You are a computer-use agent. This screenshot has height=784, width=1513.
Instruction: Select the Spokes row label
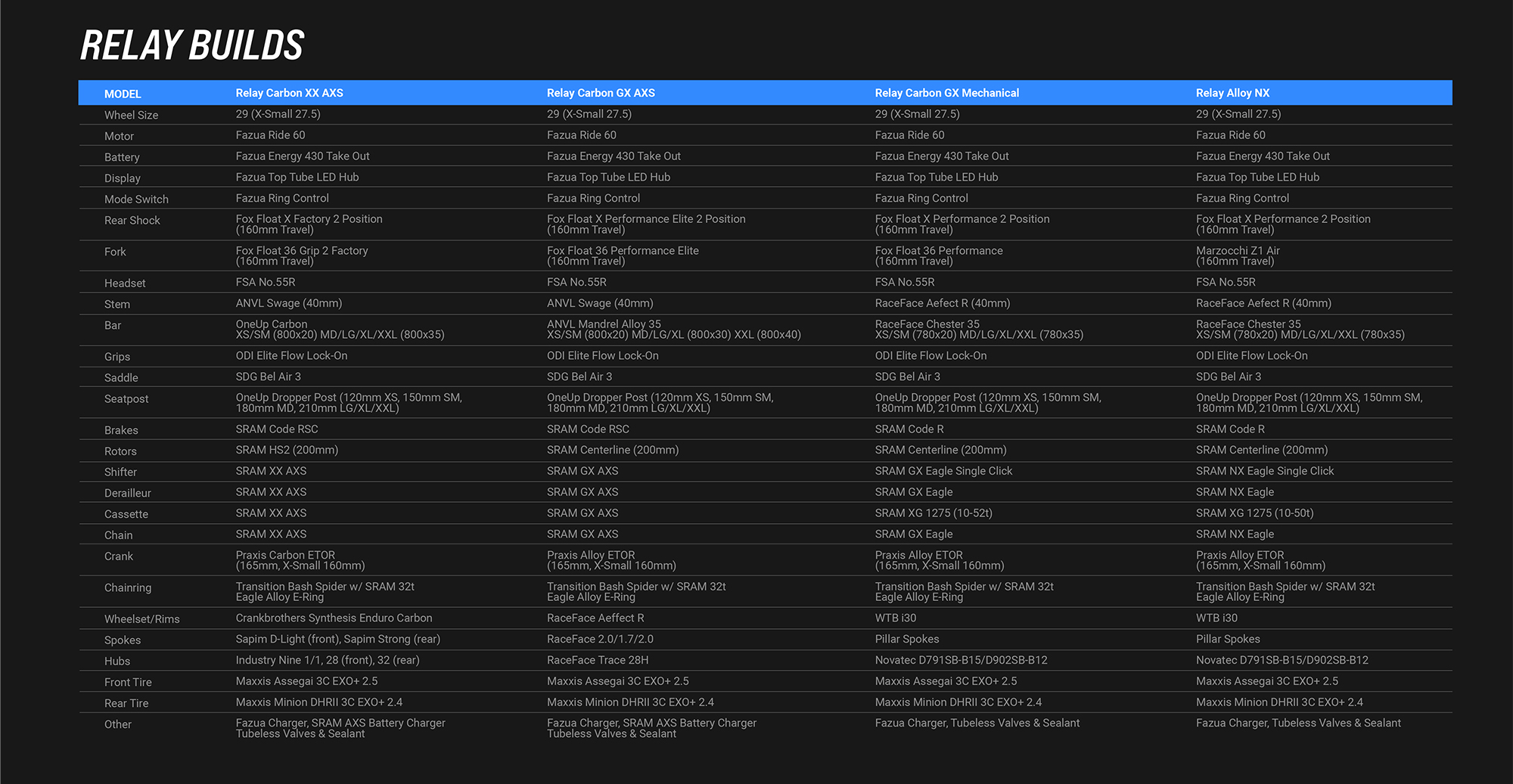[123, 641]
